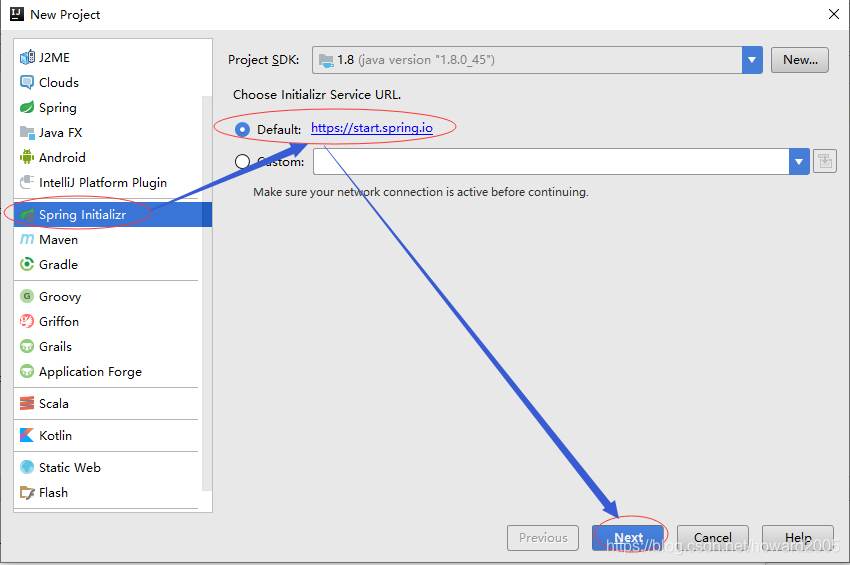850x565 pixels.
Task: Select the Groovy entry text
Action: (x=60, y=297)
